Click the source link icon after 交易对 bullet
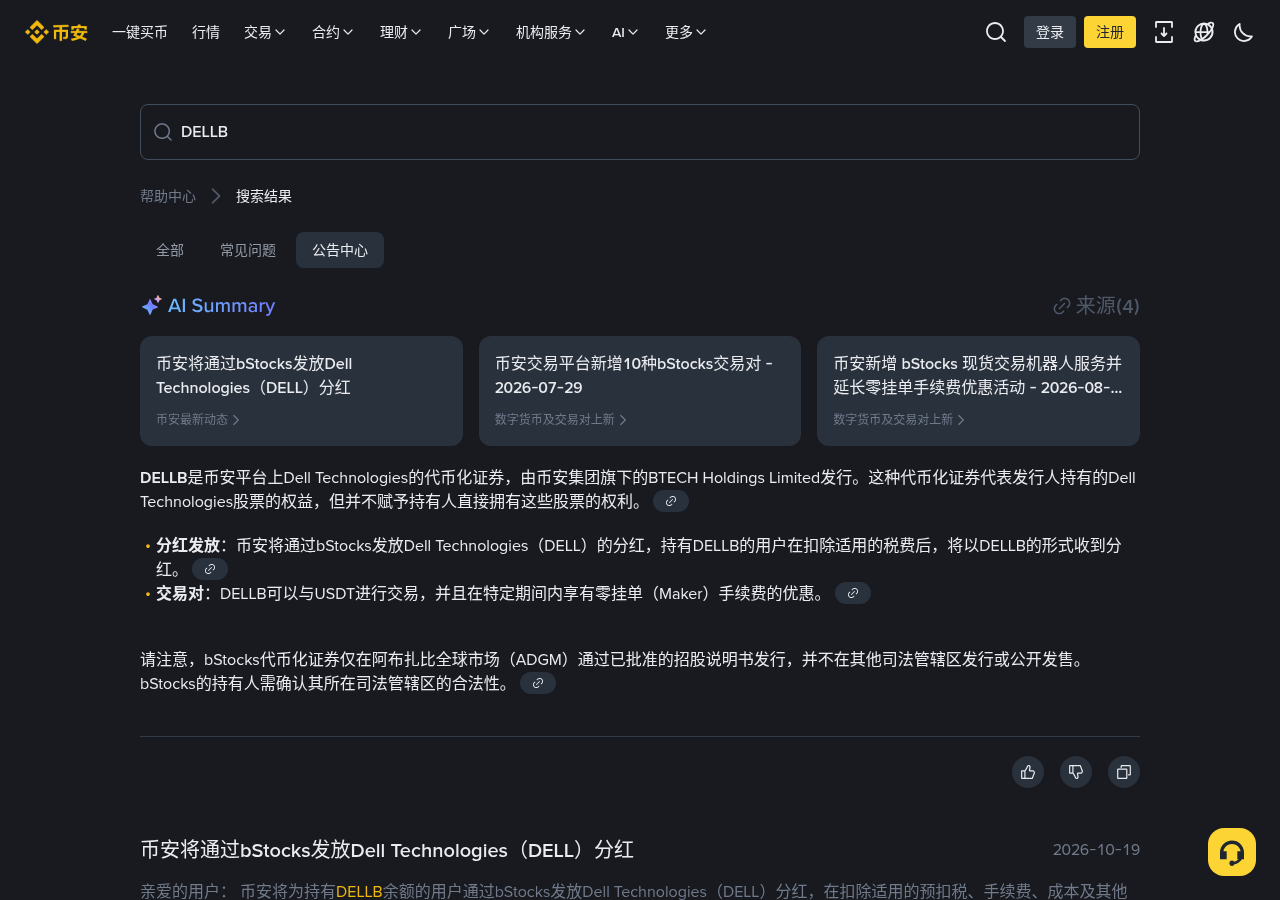Viewport: 1280px width, 900px height. (x=853, y=593)
